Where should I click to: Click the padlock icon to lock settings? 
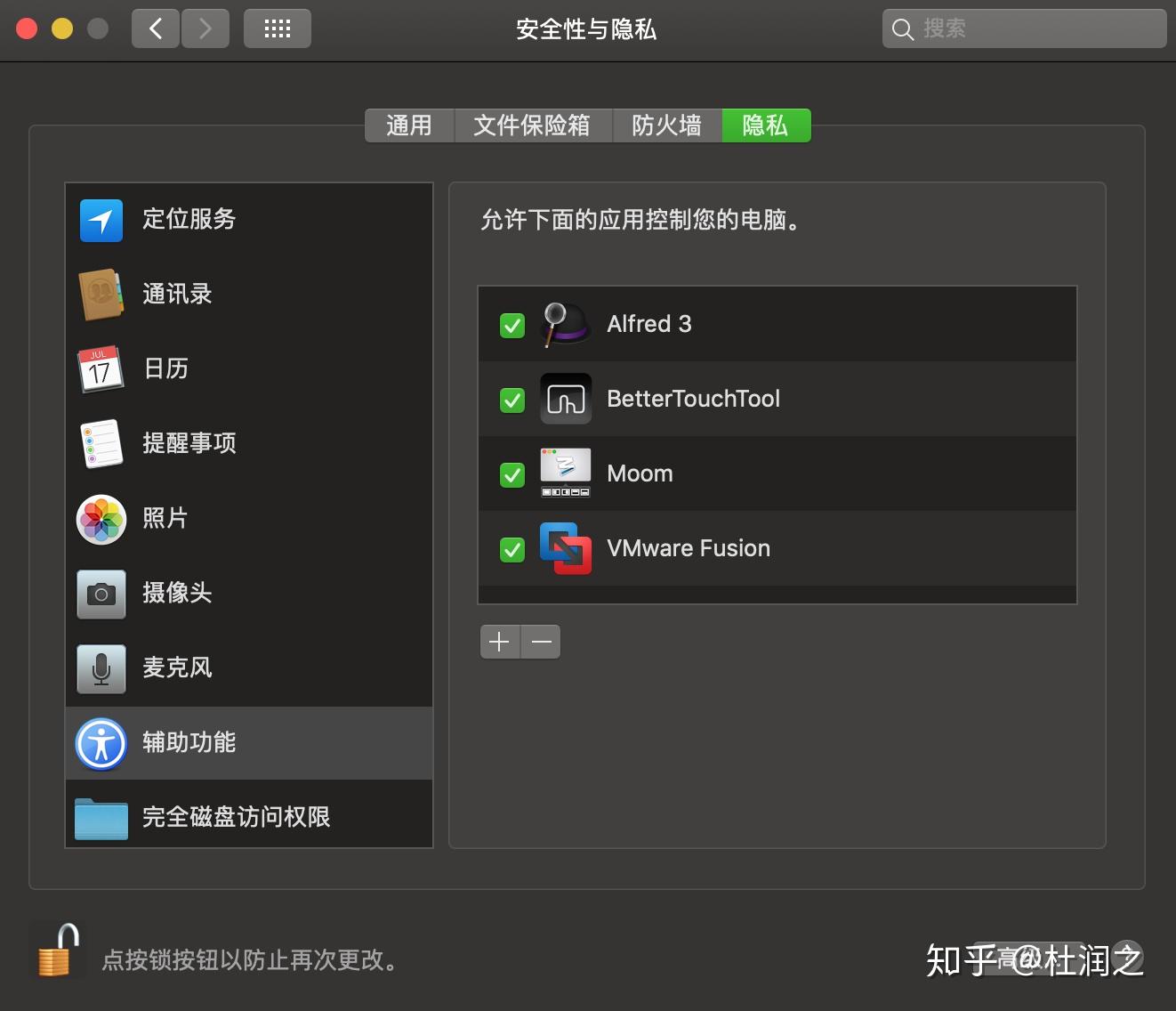[x=58, y=950]
